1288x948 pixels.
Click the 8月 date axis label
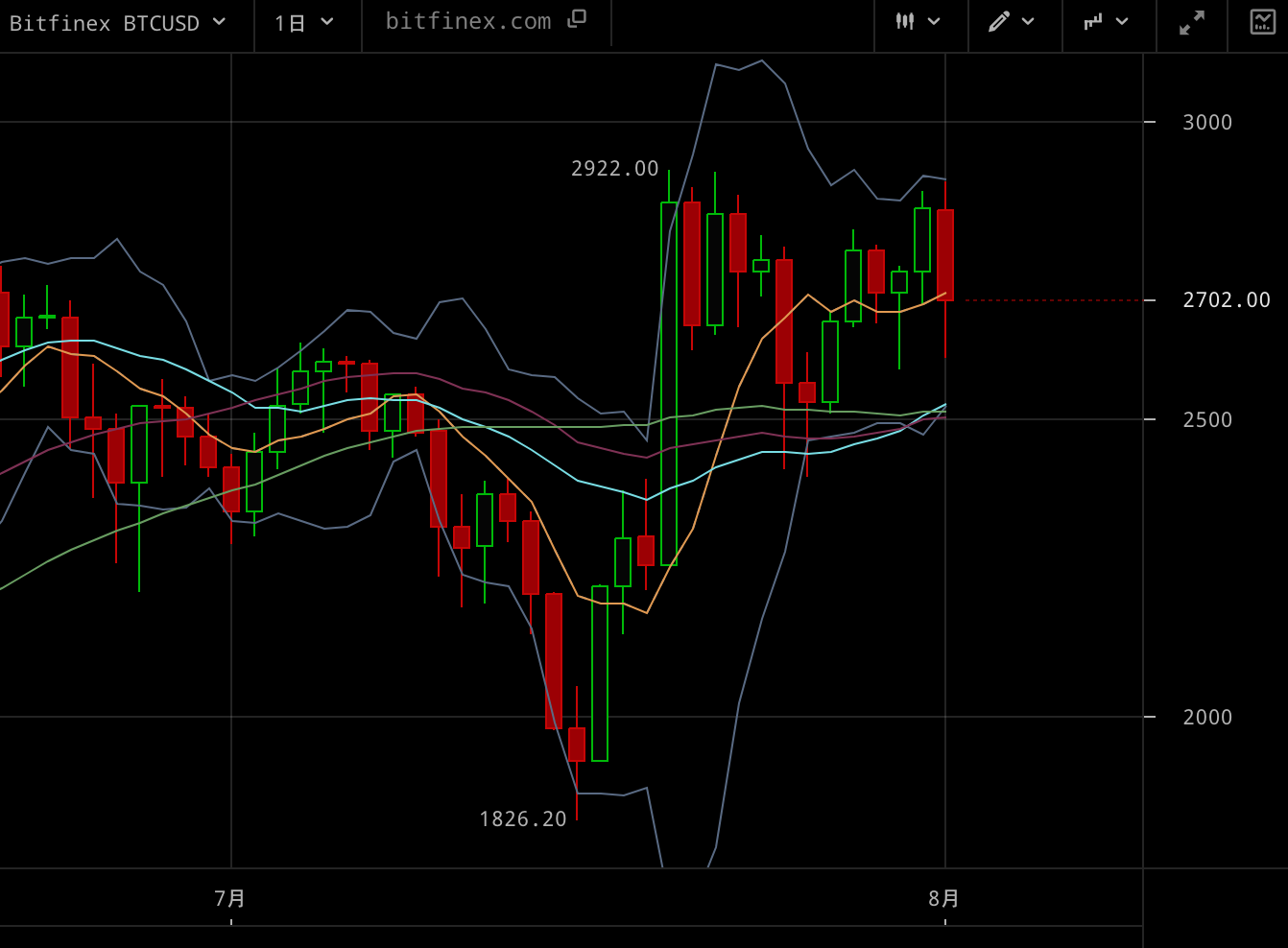tap(944, 898)
